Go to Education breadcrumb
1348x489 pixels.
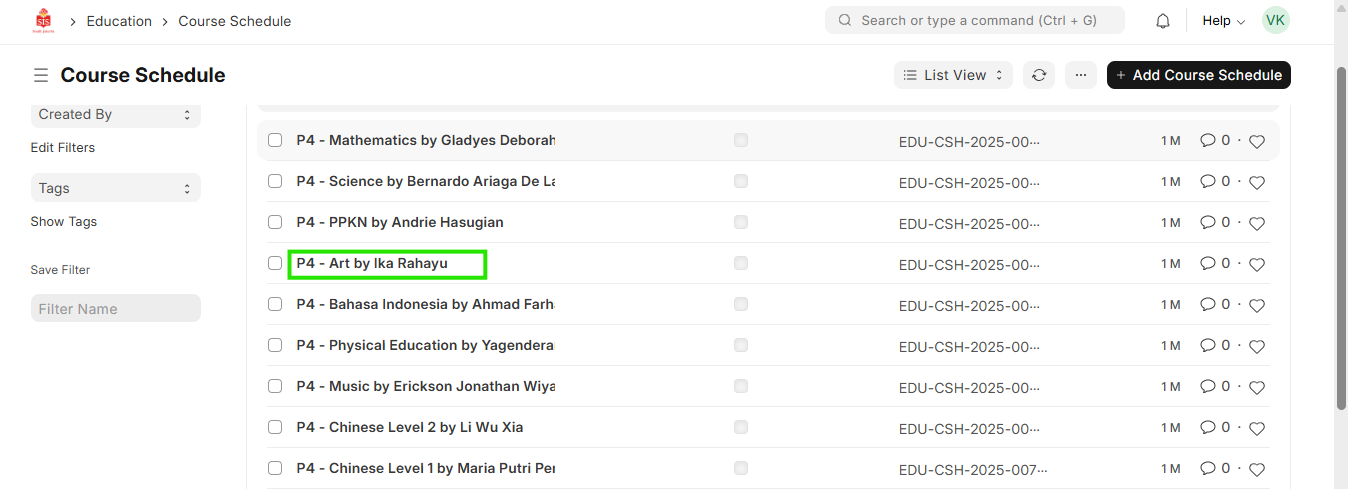pos(119,21)
